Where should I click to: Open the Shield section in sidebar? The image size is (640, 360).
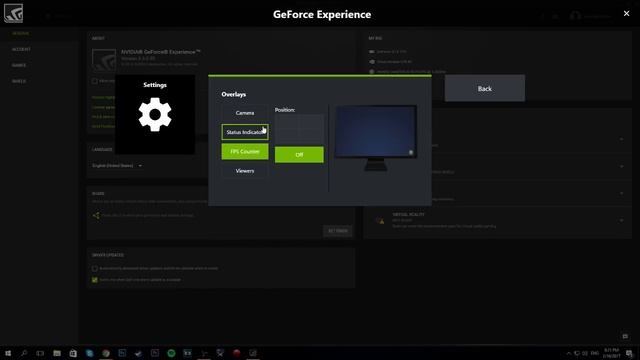pos(19,81)
